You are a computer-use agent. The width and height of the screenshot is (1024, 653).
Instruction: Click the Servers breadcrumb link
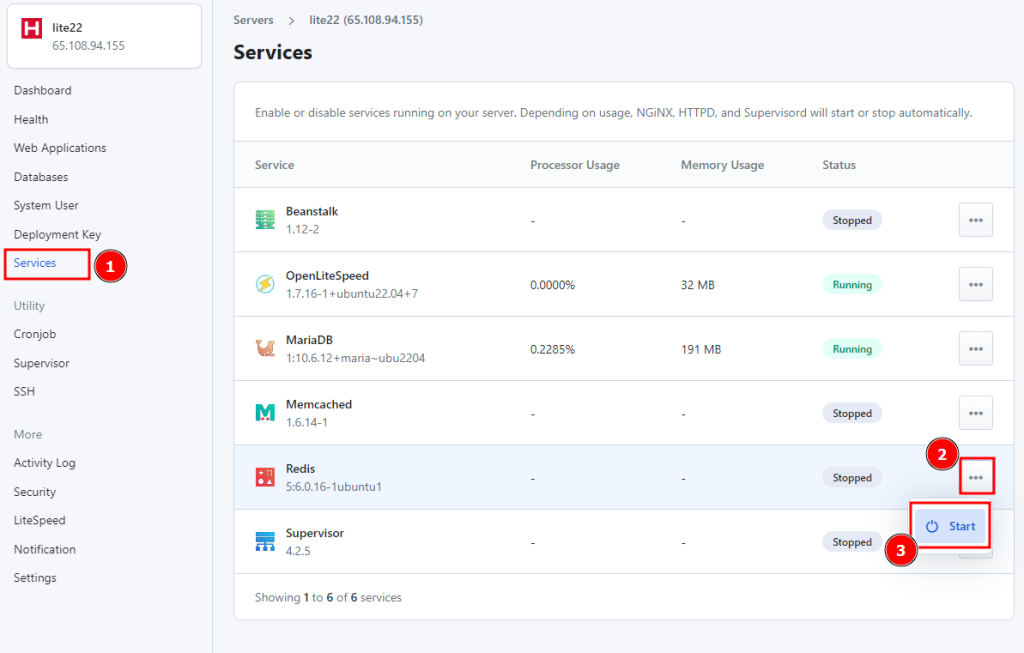click(x=253, y=20)
